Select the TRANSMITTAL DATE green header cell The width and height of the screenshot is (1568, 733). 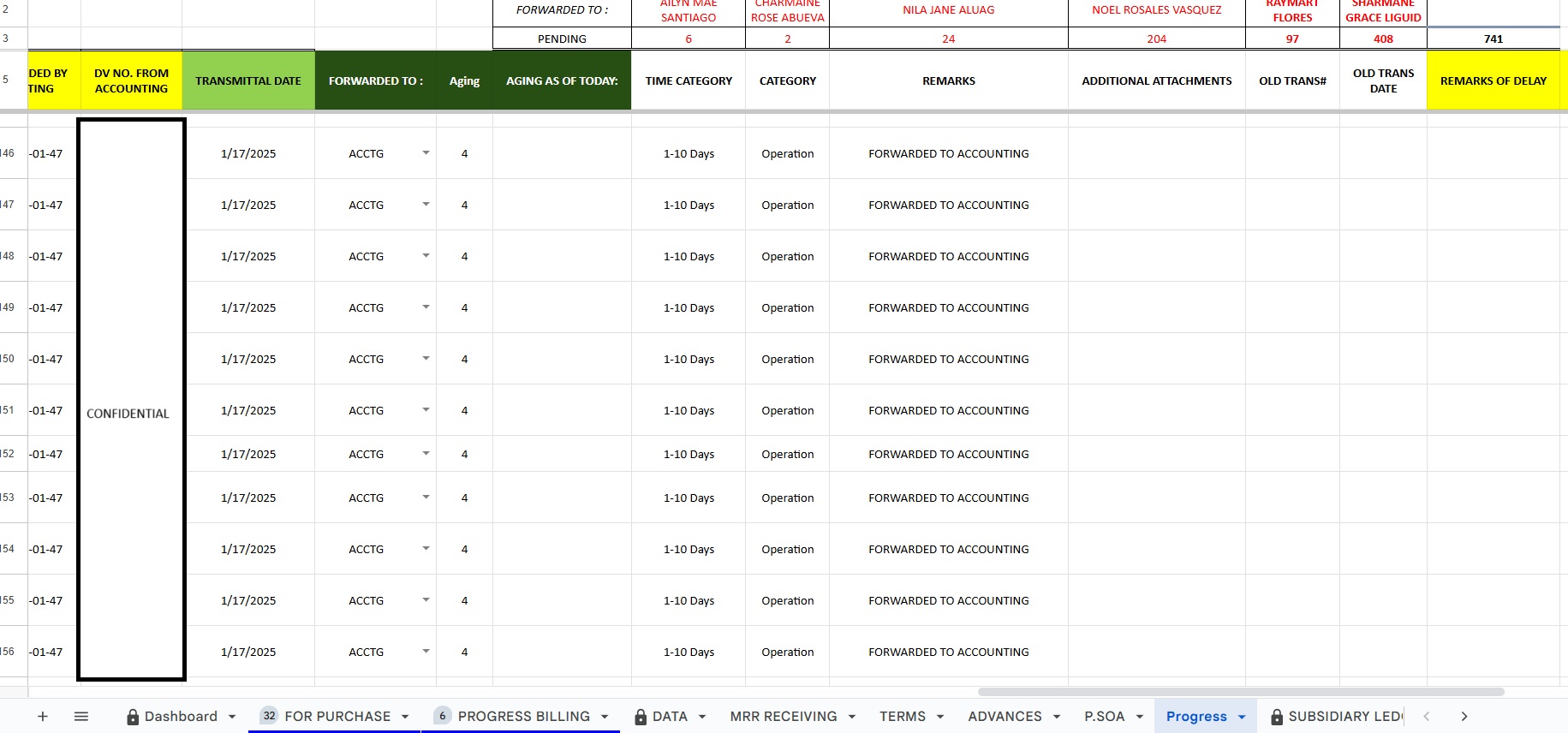247,81
